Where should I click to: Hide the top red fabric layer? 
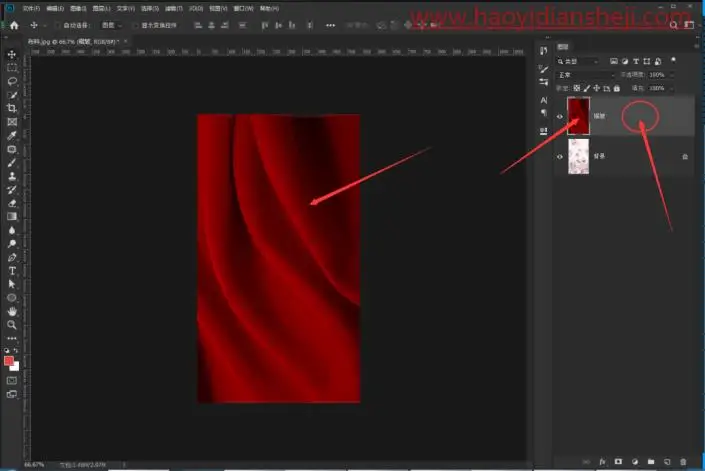click(x=560, y=116)
